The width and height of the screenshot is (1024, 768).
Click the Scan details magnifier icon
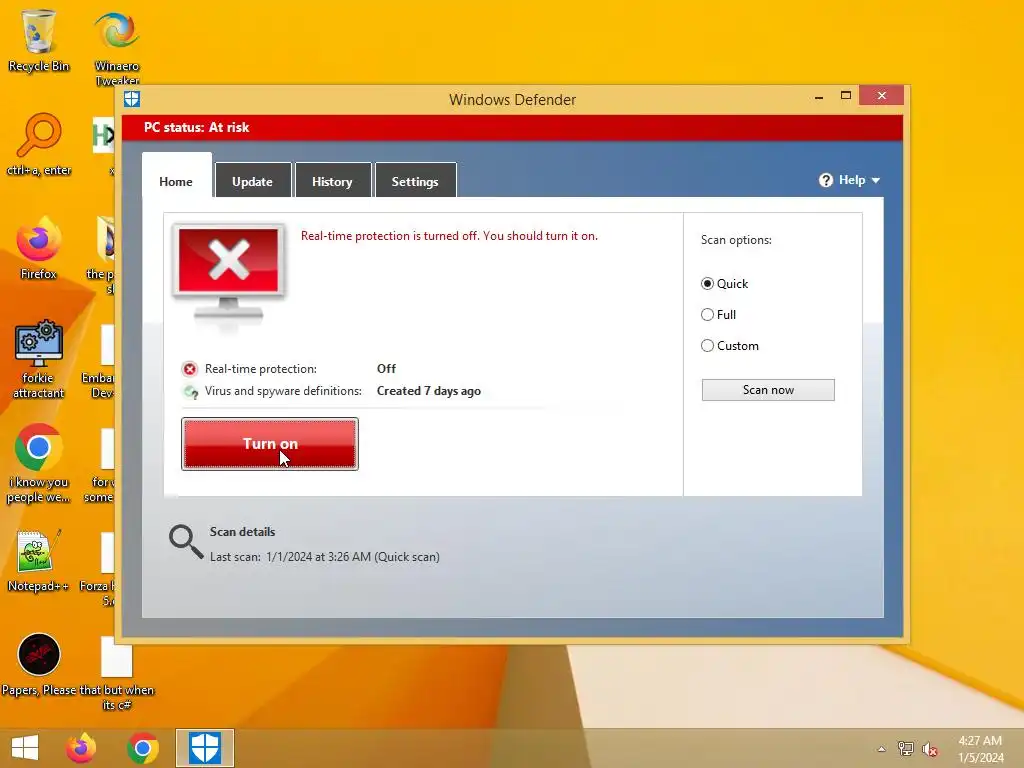(186, 542)
